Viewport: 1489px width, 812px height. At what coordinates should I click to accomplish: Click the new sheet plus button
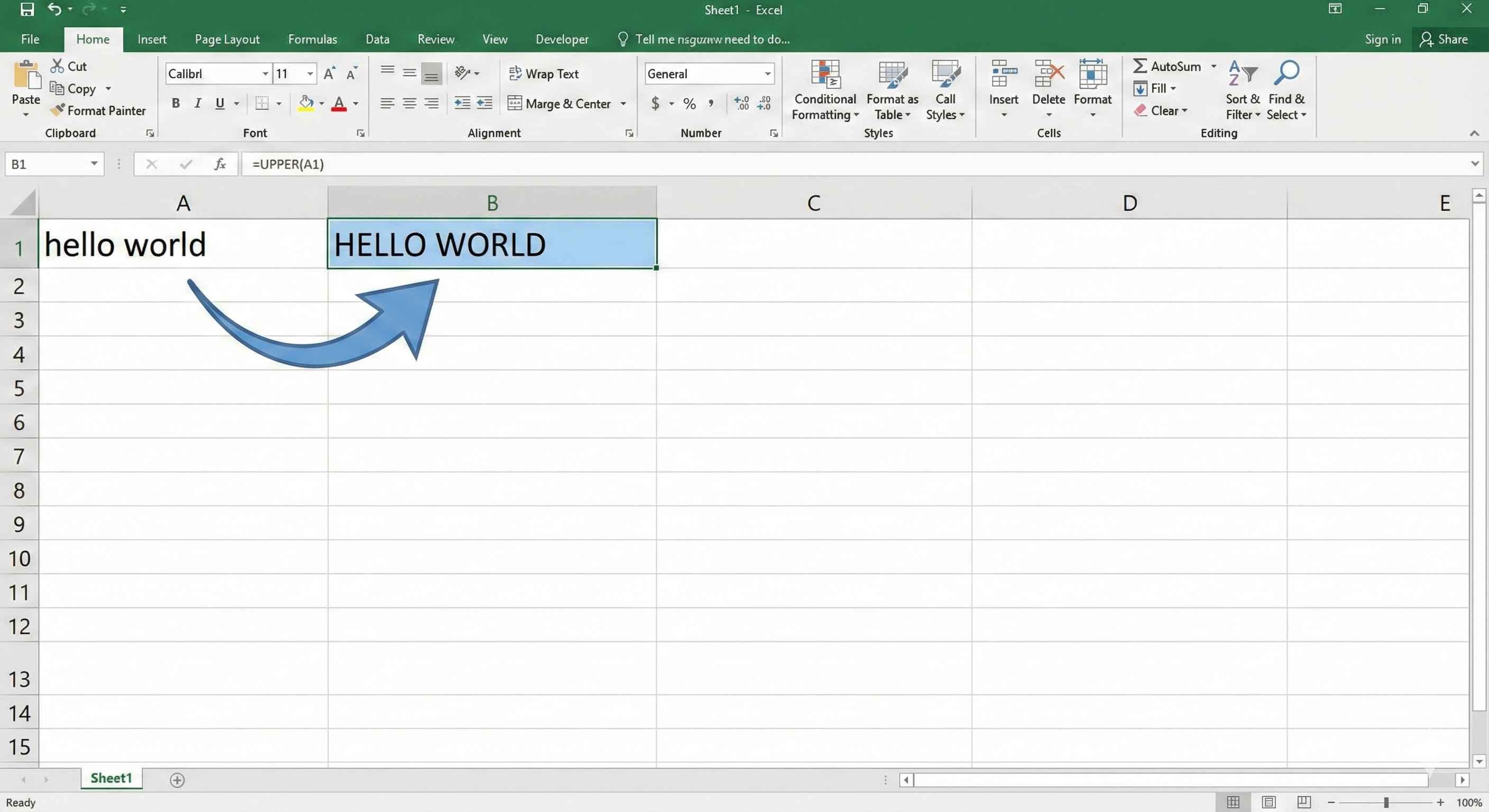point(177,780)
